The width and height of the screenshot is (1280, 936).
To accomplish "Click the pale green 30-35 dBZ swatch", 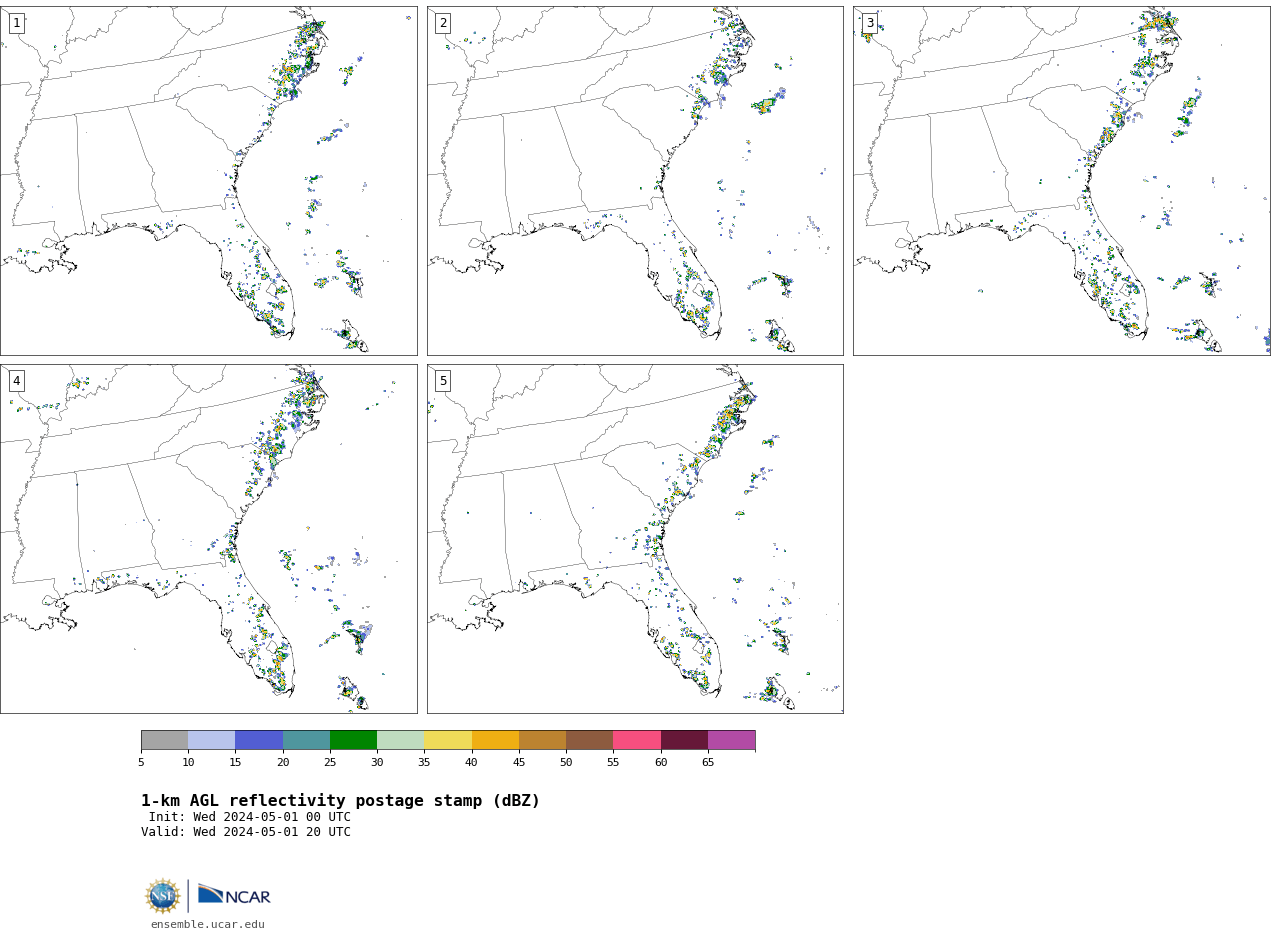I will pyautogui.click(x=400, y=740).
